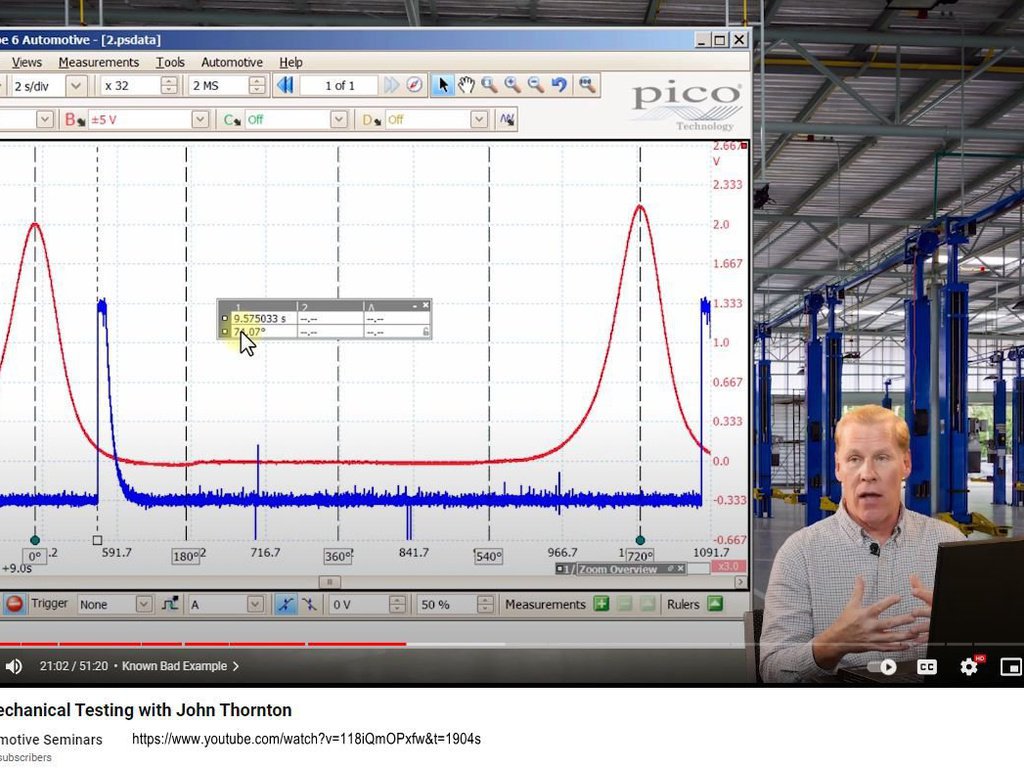Open the Automotive menu
This screenshot has width=1024, height=770.
point(232,62)
